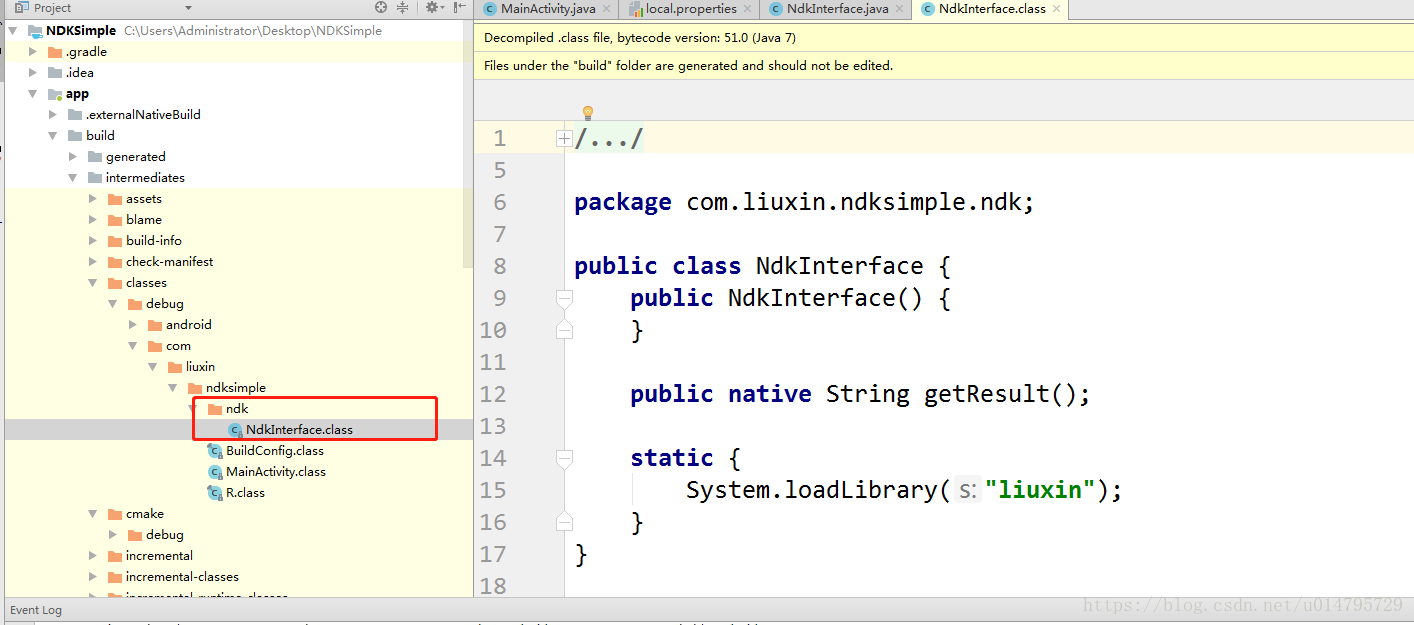This screenshot has height=625, width=1414.
Task: Click the "liuxin" string literal in code
Action: pos(1041,490)
